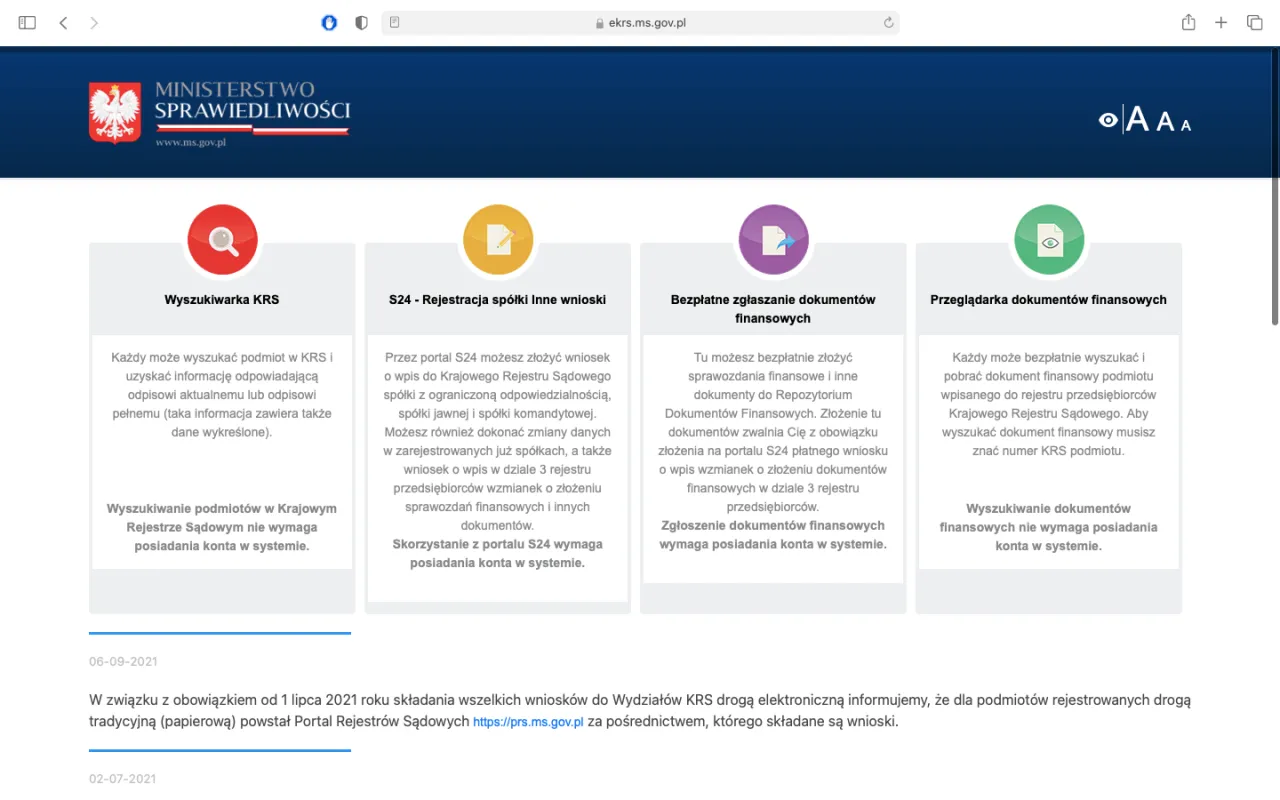Open the green financial documents viewer icon
Screen dimensions: 1280x800
(x=1049, y=240)
